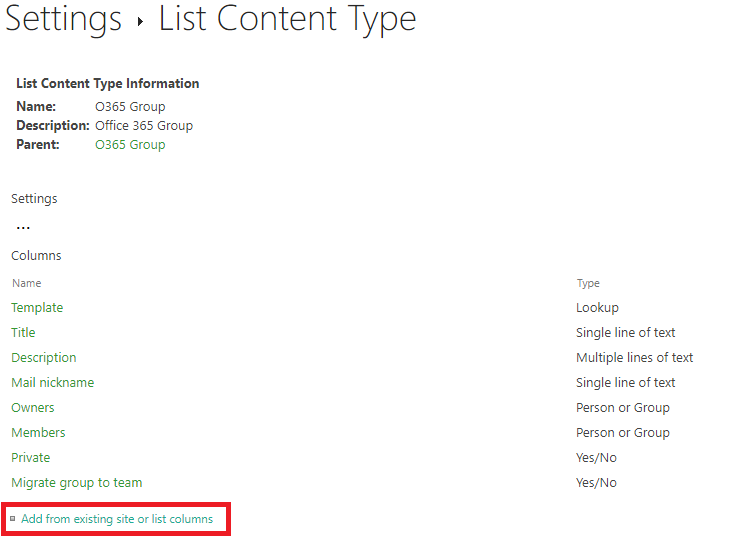Open the parent O365 Group content type link
The image size is (747, 544).
(x=130, y=144)
